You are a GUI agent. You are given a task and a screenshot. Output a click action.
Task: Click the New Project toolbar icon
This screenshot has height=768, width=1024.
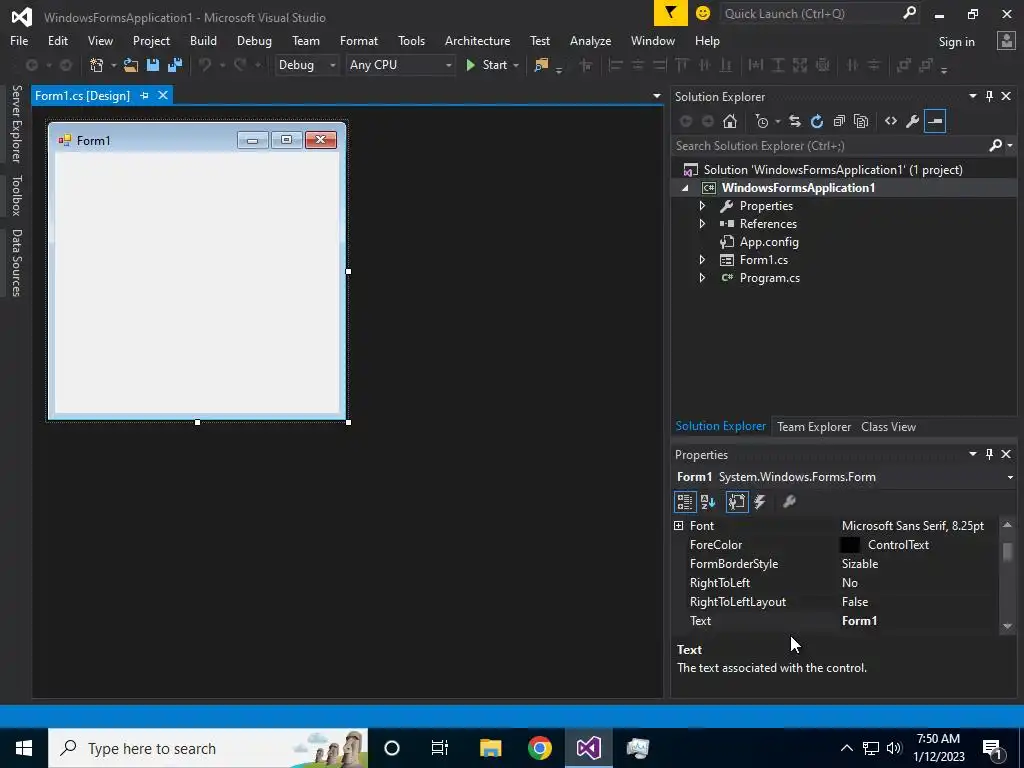[97, 65]
